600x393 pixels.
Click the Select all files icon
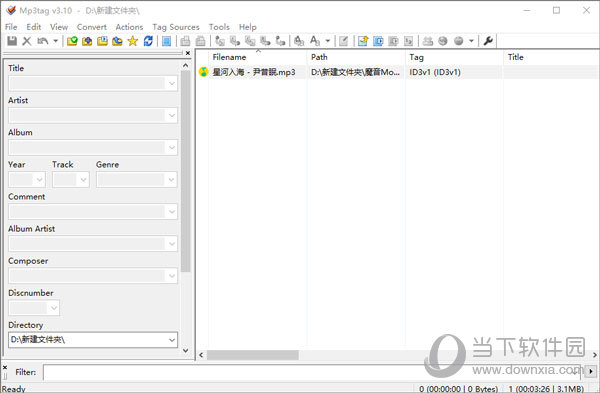(166, 41)
